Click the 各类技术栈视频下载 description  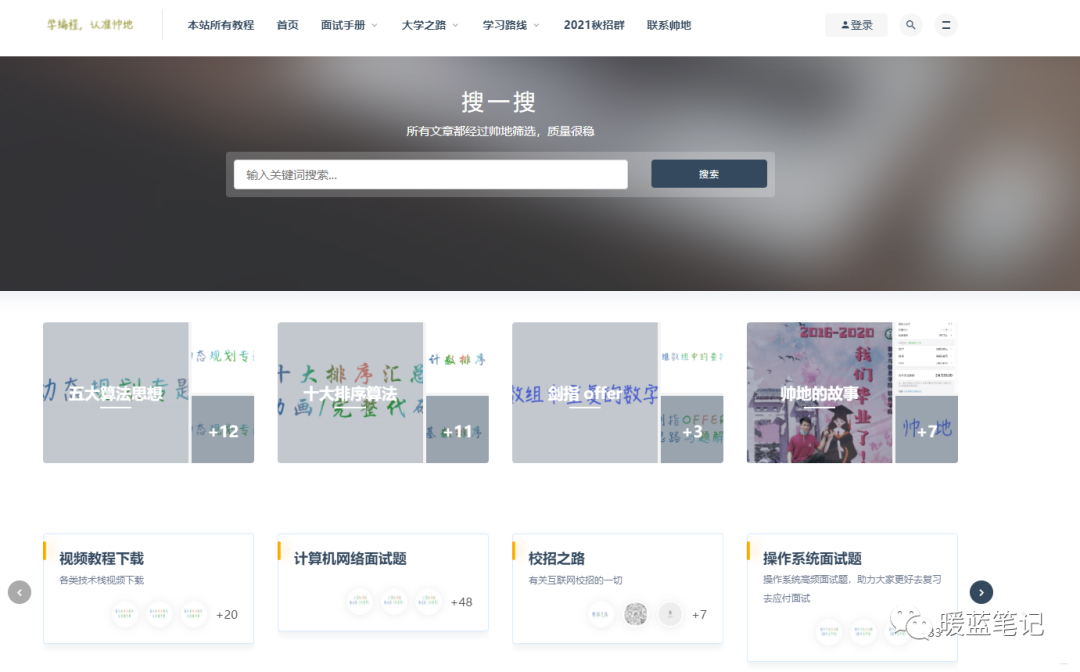101,580
